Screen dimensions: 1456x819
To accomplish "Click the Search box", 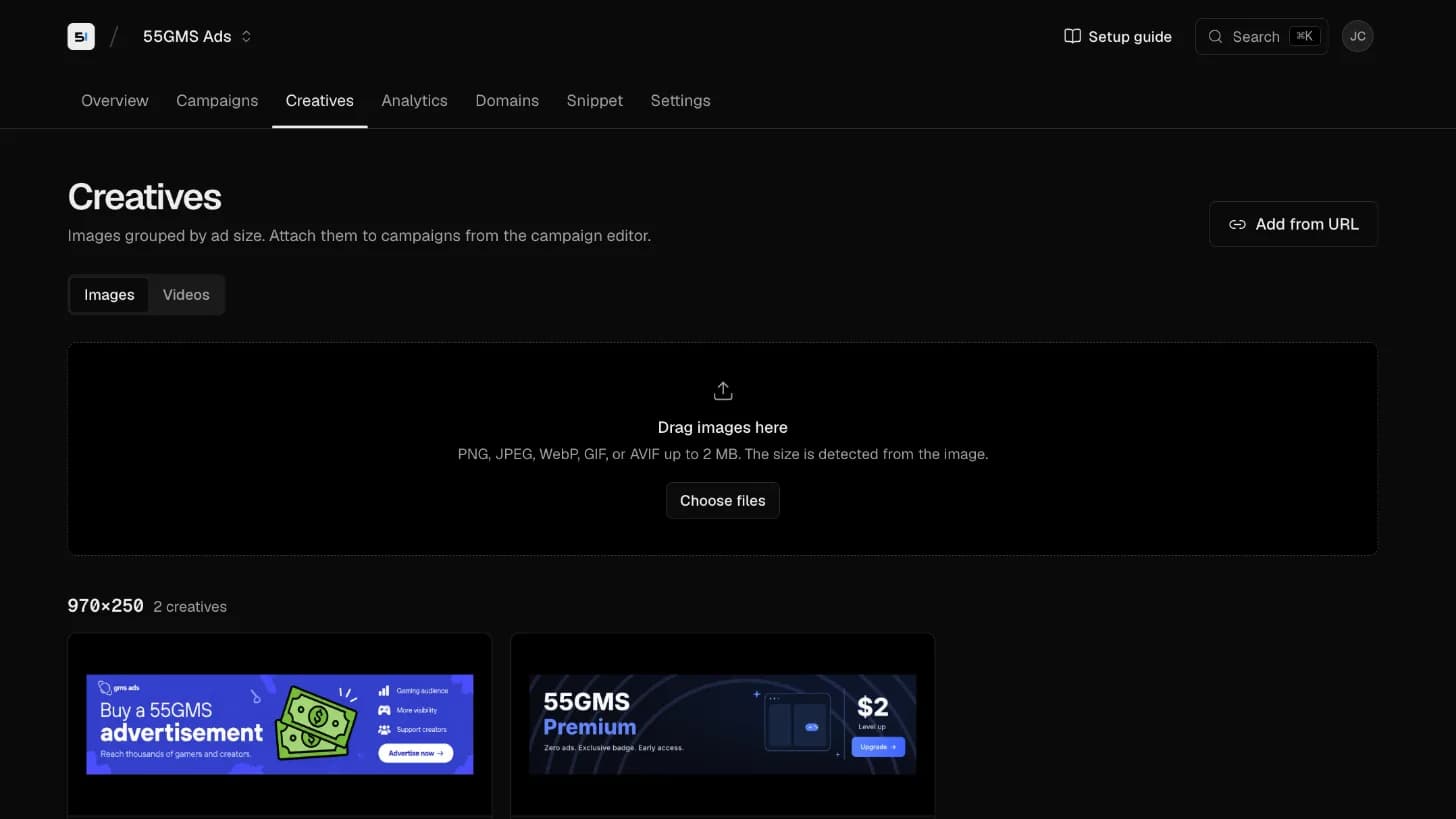I will pos(1261,36).
